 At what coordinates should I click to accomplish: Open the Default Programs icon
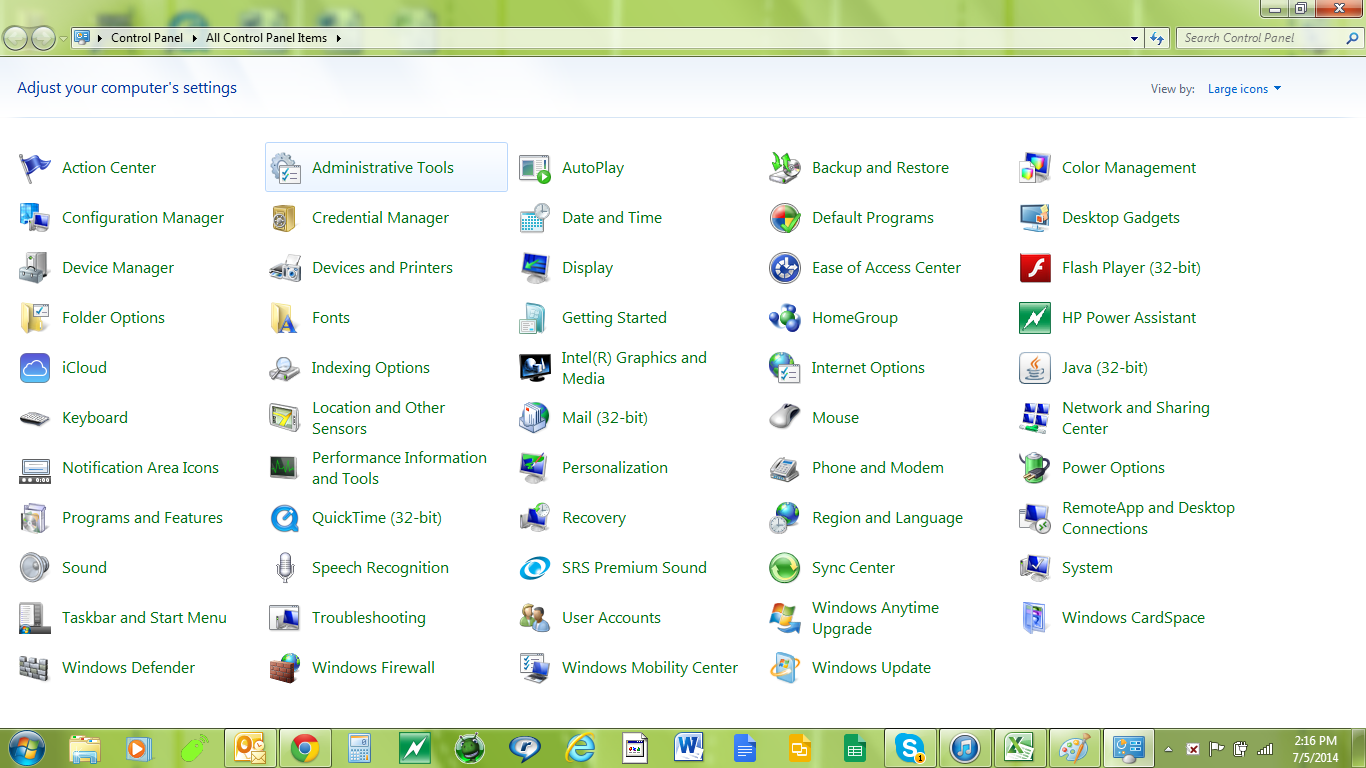point(785,218)
